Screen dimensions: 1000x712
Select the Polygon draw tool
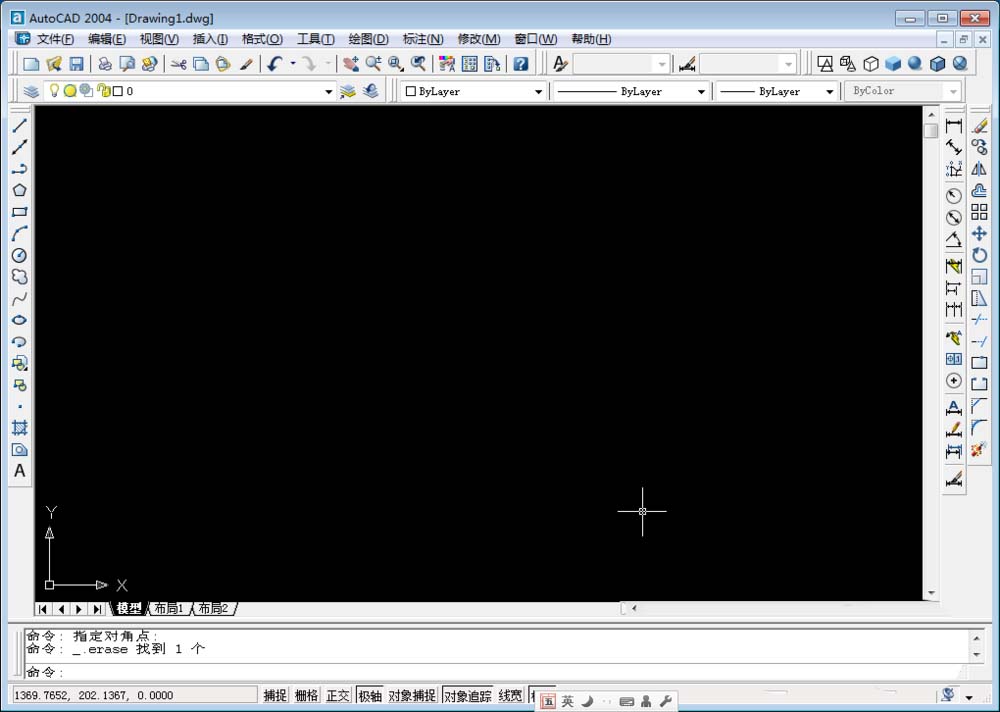click(20, 190)
